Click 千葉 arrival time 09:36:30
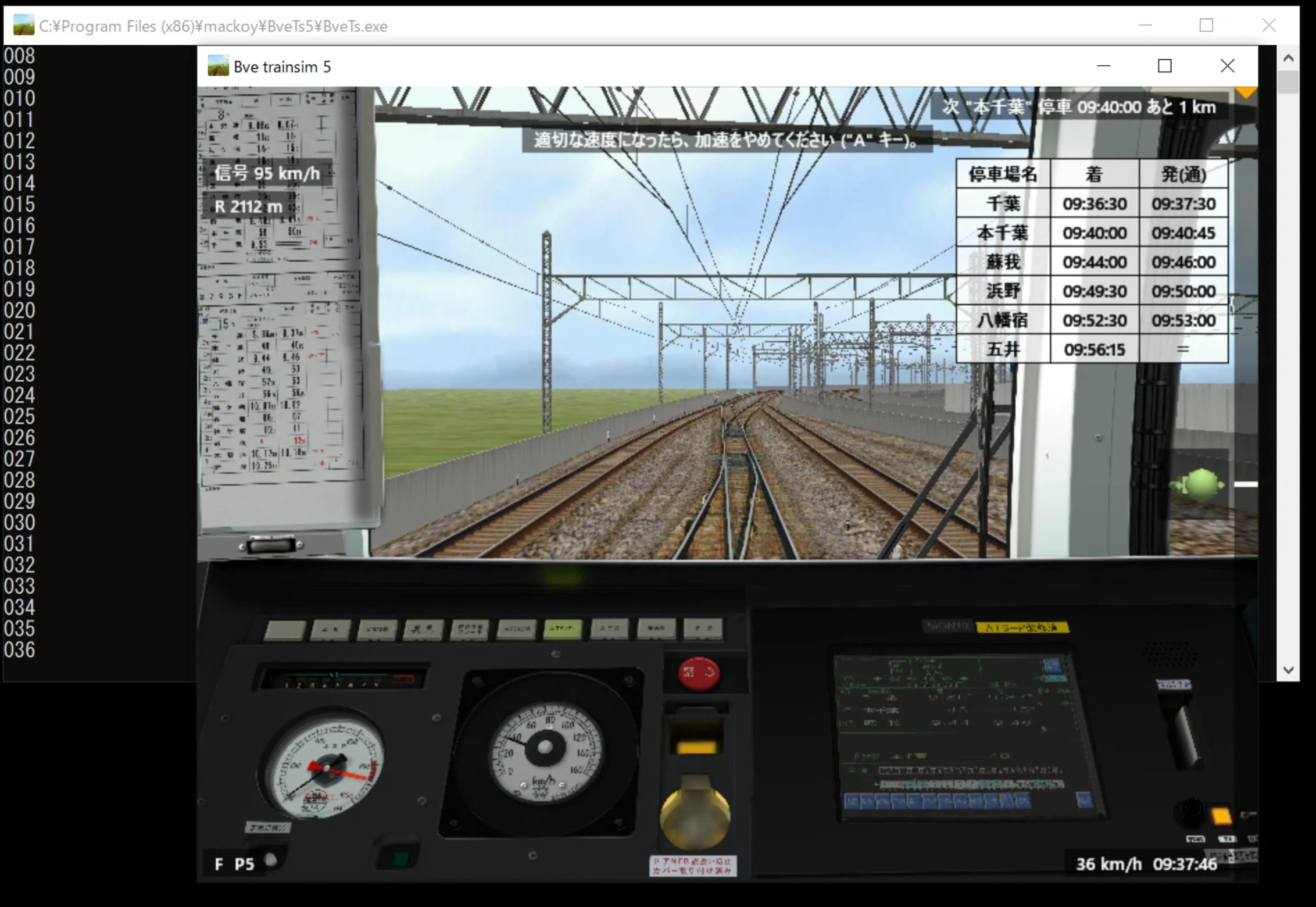The height and width of the screenshot is (907, 1316). (x=1095, y=203)
